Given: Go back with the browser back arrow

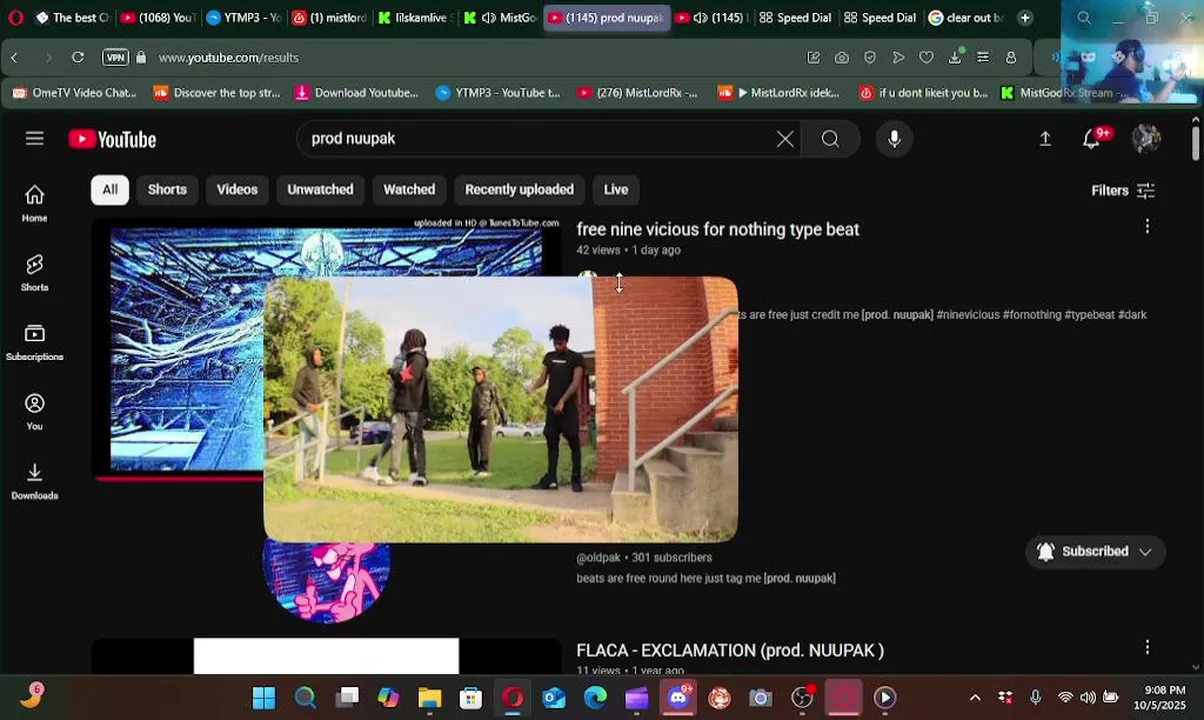Looking at the screenshot, I should click(14, 57).
